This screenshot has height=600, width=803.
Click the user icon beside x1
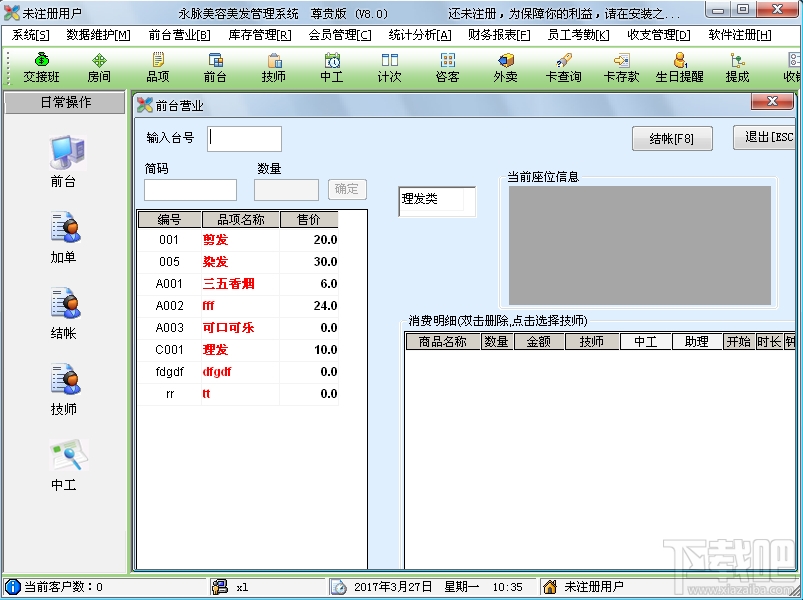click(219, 587)
